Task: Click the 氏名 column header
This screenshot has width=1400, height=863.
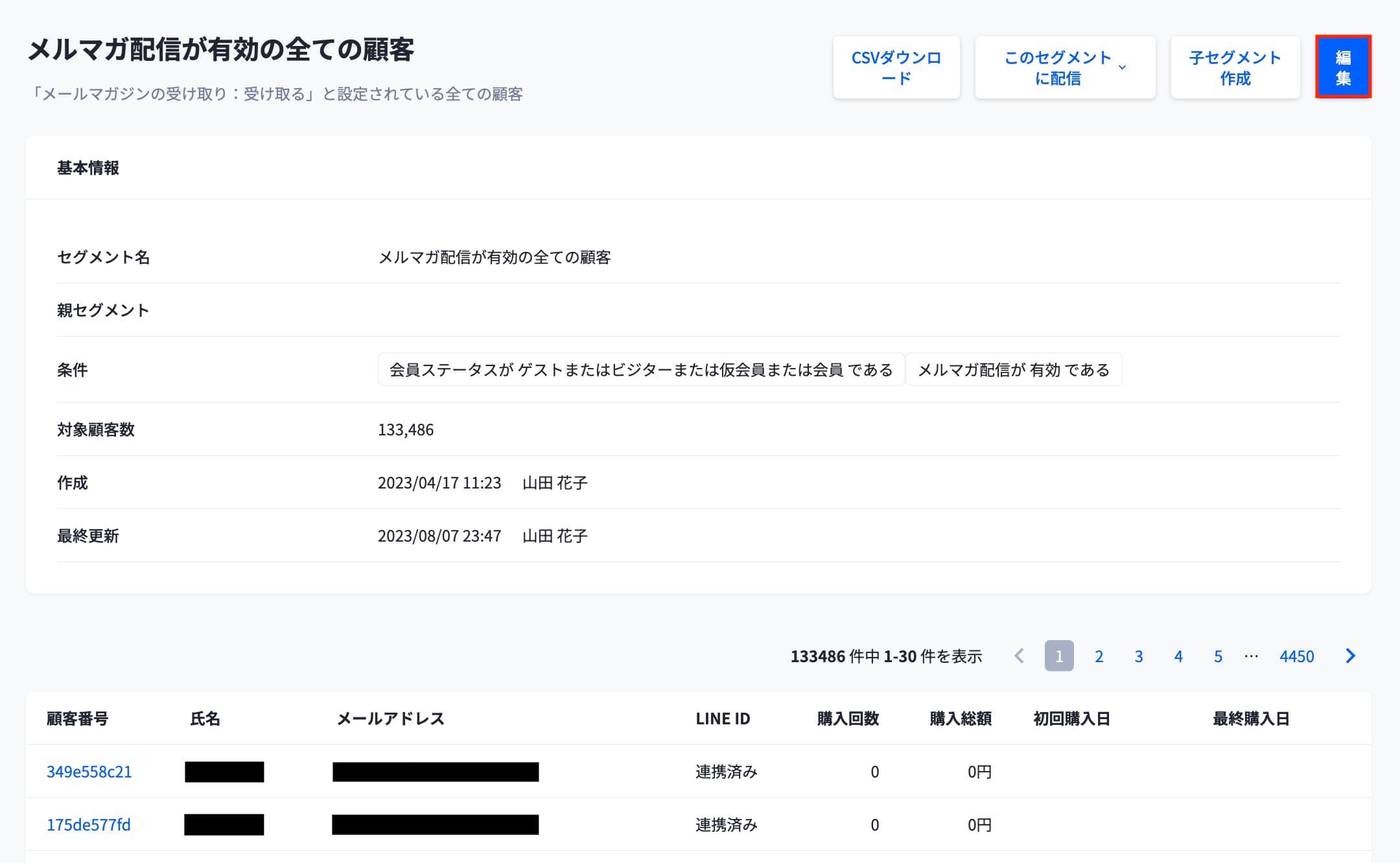Action: (x=207, y=719)
